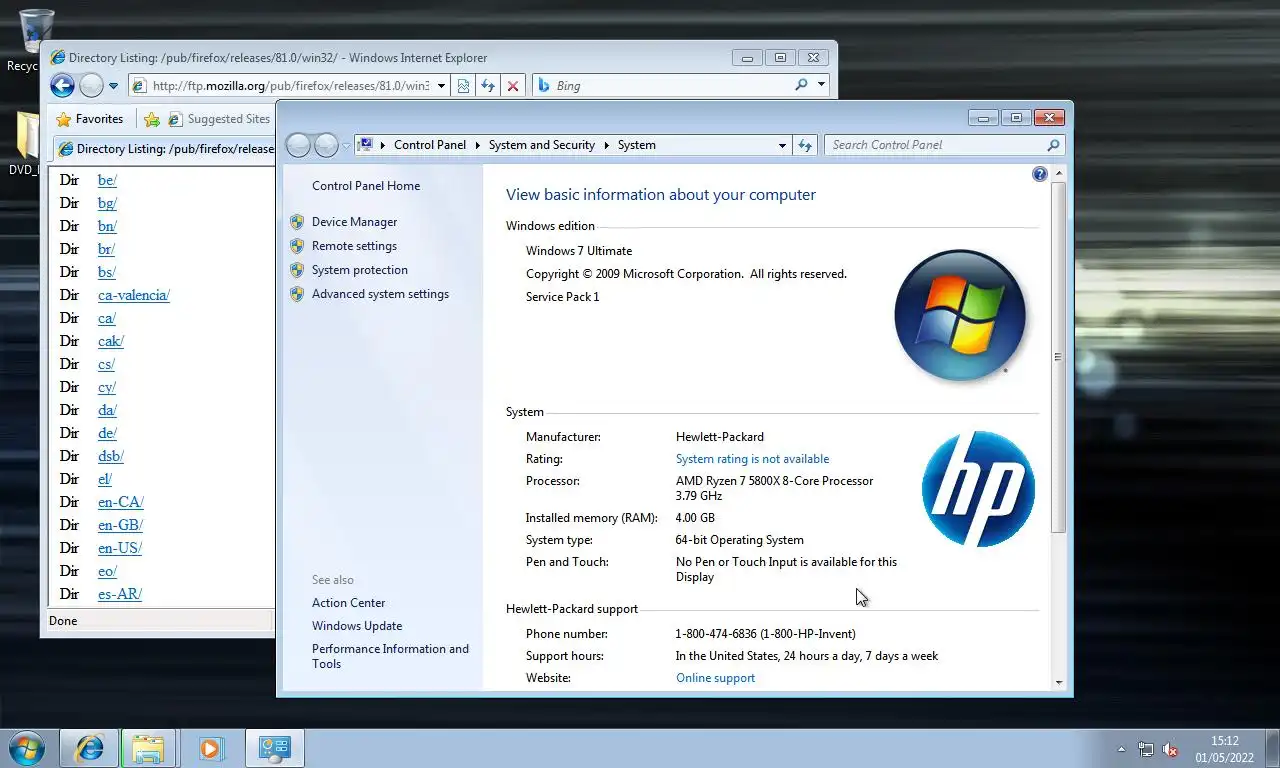1280x768 pixels.
Task: Toggle Compatibility View icon in IE
Action: tap(463, 86)
